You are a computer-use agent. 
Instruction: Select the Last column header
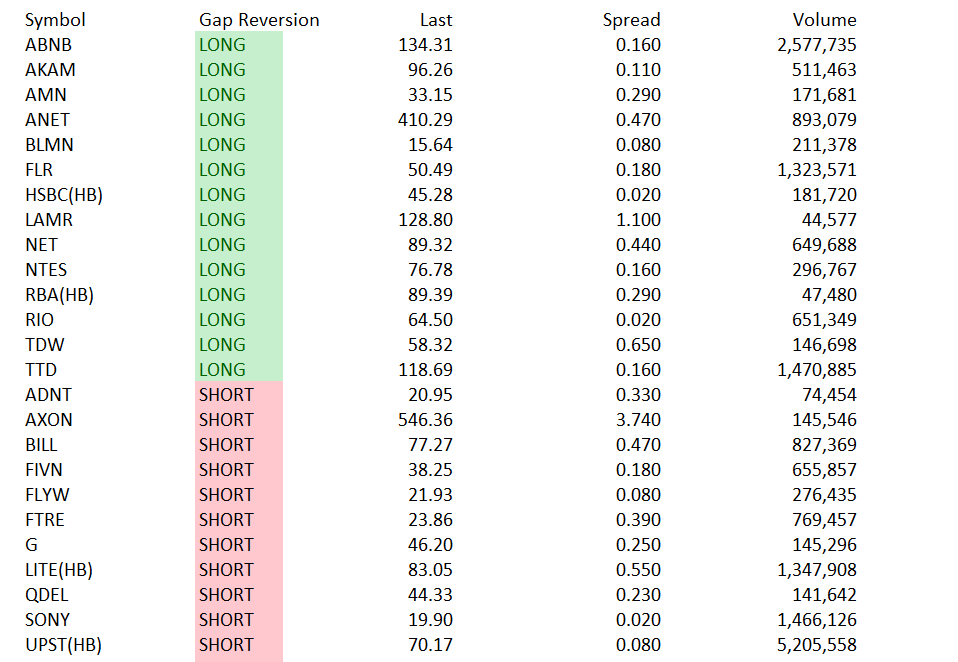(x=436, y=20)
